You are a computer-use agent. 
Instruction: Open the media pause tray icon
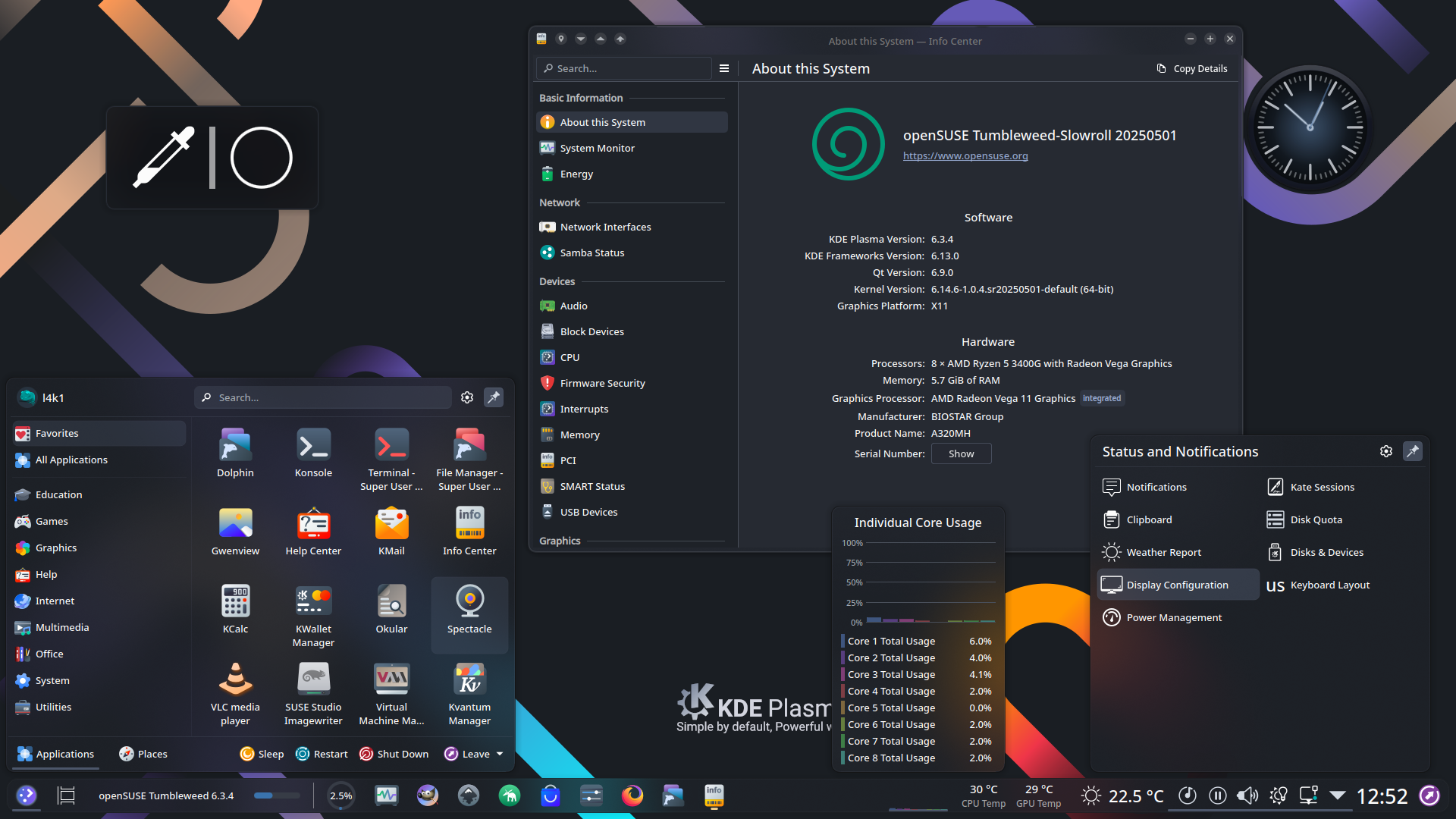tap(1218, 795)
